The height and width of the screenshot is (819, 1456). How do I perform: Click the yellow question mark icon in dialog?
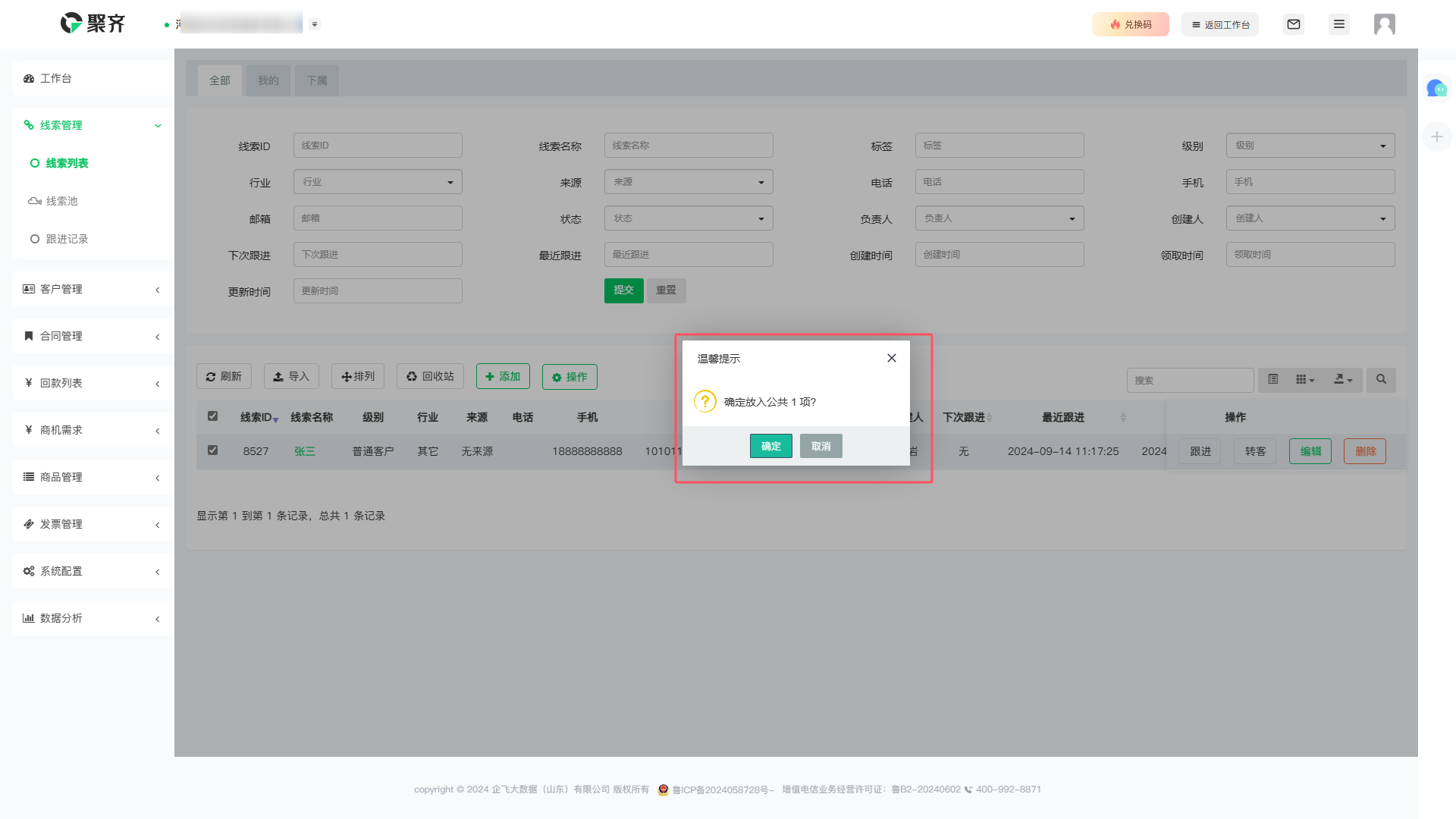tap(705, 401)
